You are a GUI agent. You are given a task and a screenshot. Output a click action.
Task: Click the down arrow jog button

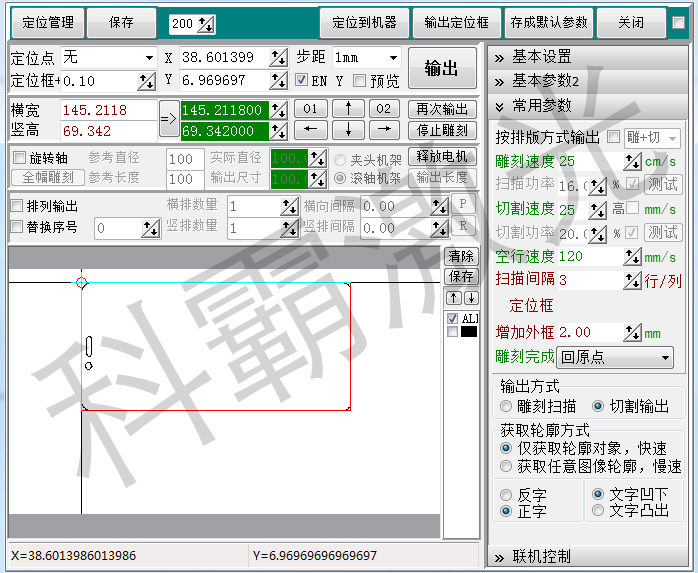(347, 129)
